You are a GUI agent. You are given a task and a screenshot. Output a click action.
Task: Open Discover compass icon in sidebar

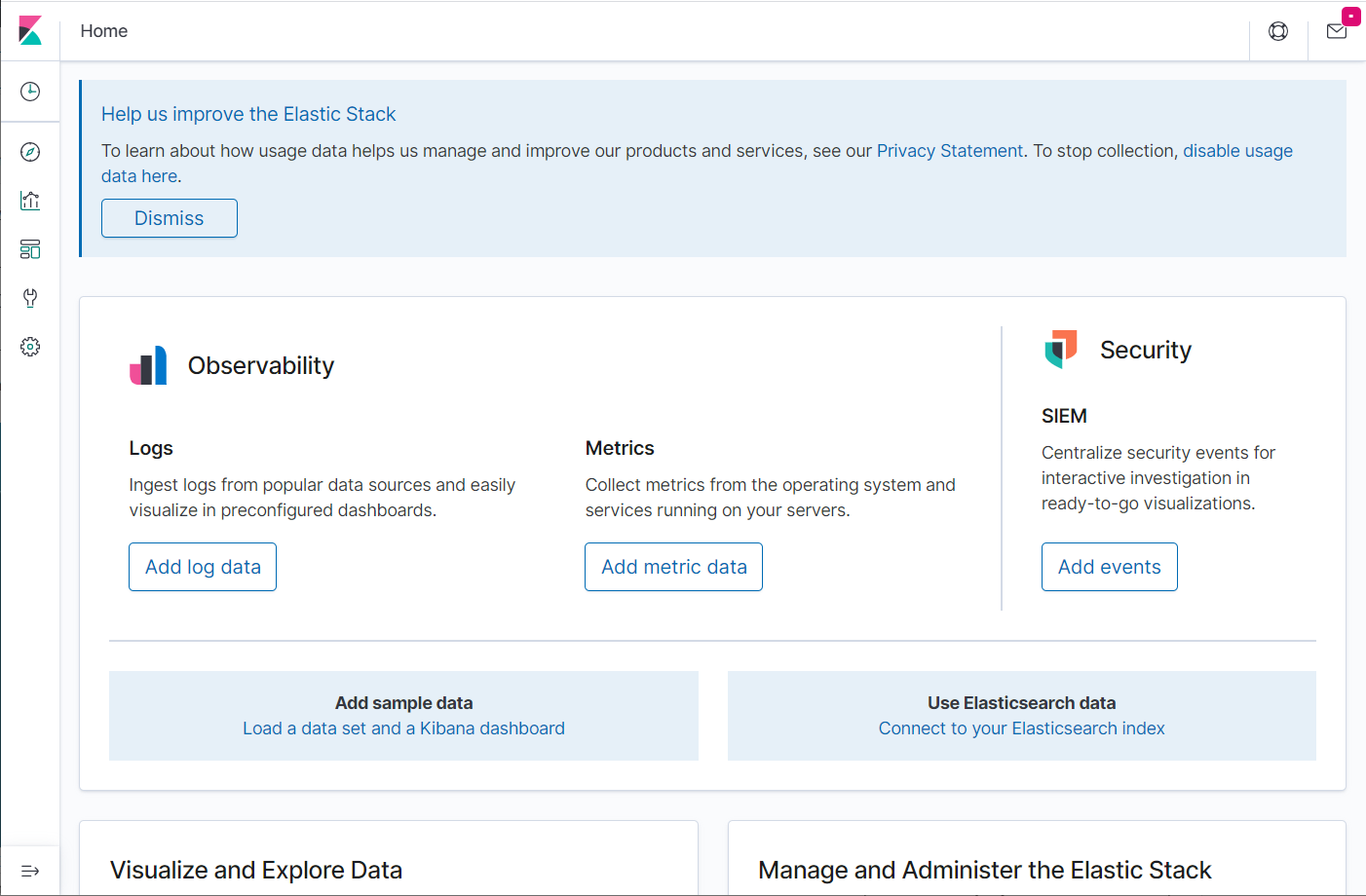30,152
